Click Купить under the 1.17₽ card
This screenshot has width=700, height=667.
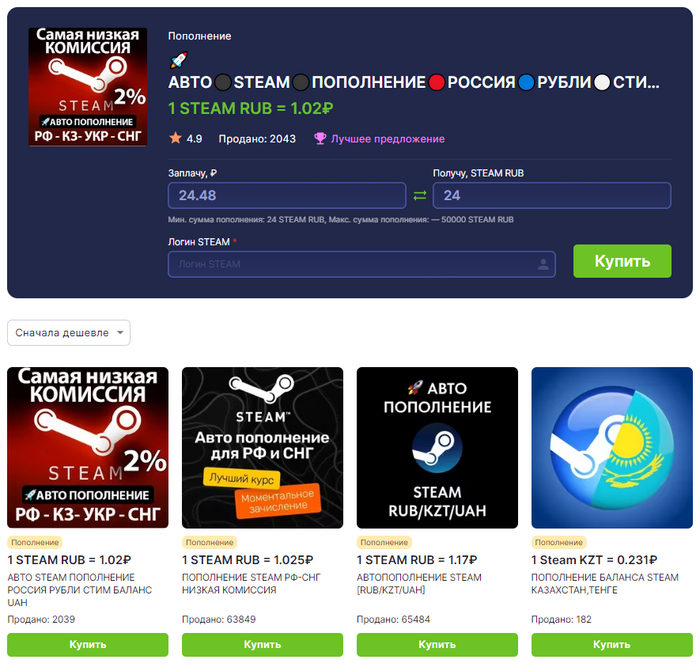(437, 644)
